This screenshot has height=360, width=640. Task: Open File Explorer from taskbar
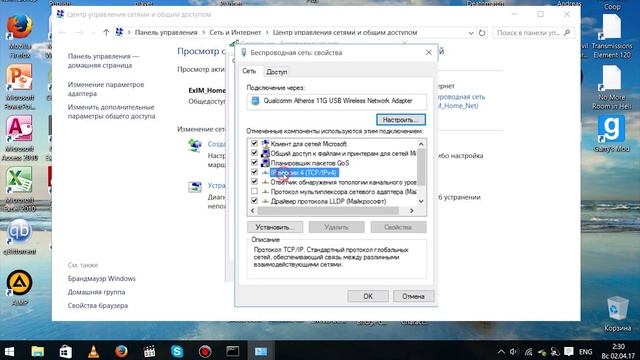(38, 351)
